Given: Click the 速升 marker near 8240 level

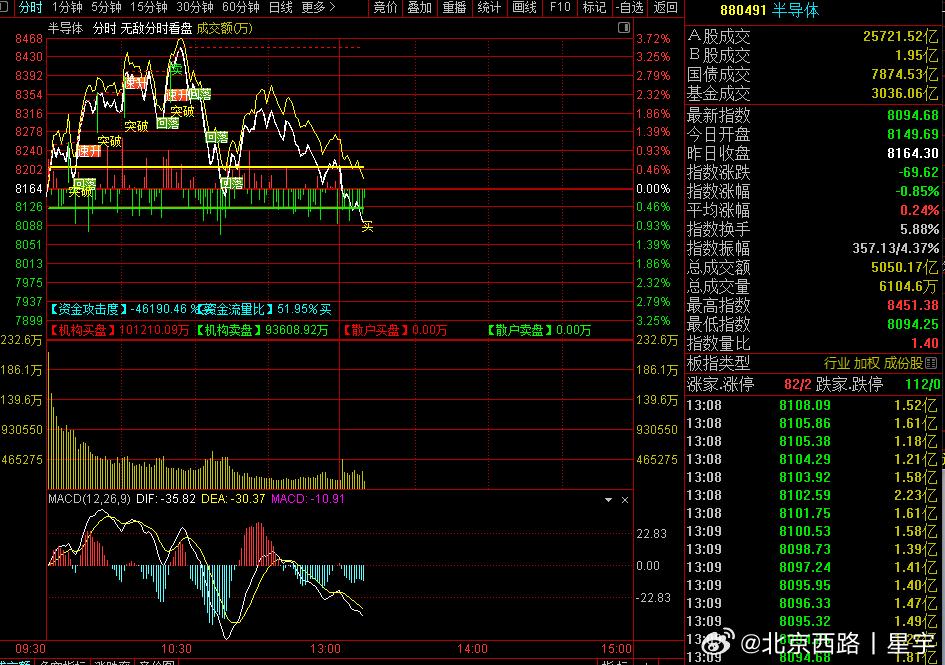Looking at the screenshot, I should [89, 151].
